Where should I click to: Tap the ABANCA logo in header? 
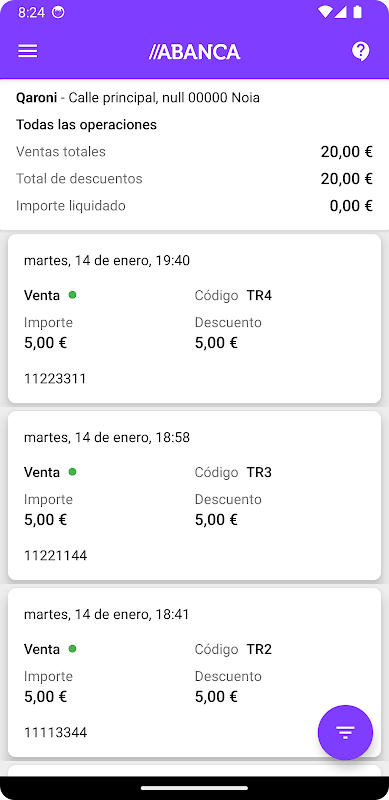coord(194,52)
